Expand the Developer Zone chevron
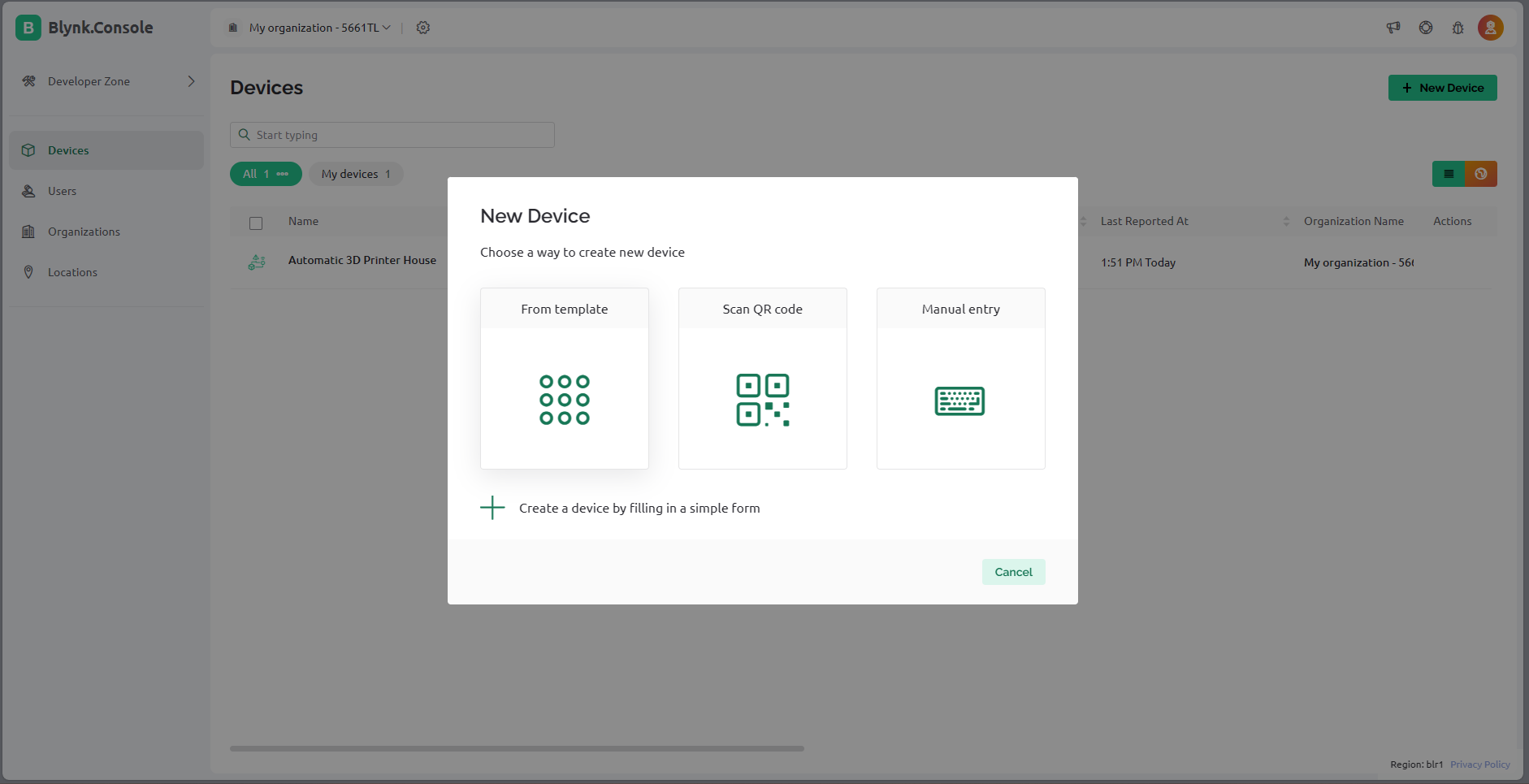Screen dimensions: 1529x784 point(191,81)
